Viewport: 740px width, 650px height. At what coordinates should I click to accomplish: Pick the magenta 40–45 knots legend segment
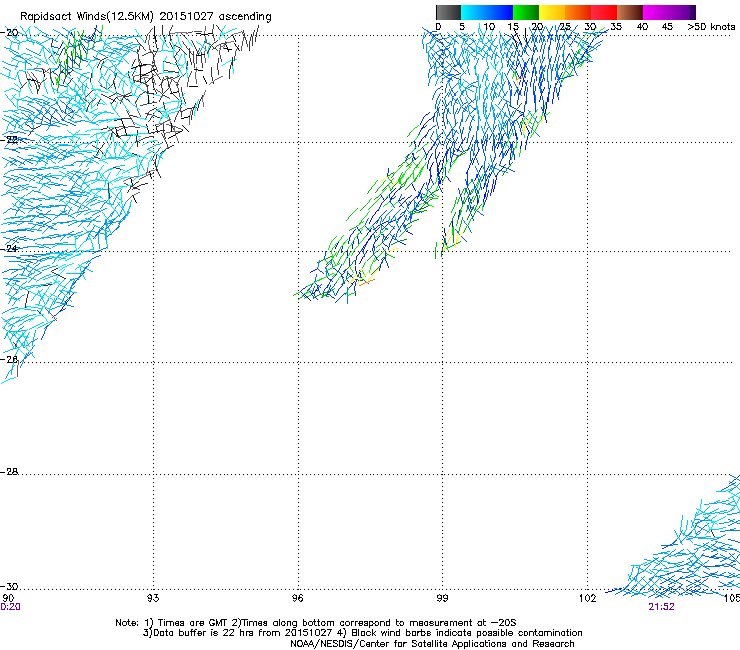click(656, 12)
